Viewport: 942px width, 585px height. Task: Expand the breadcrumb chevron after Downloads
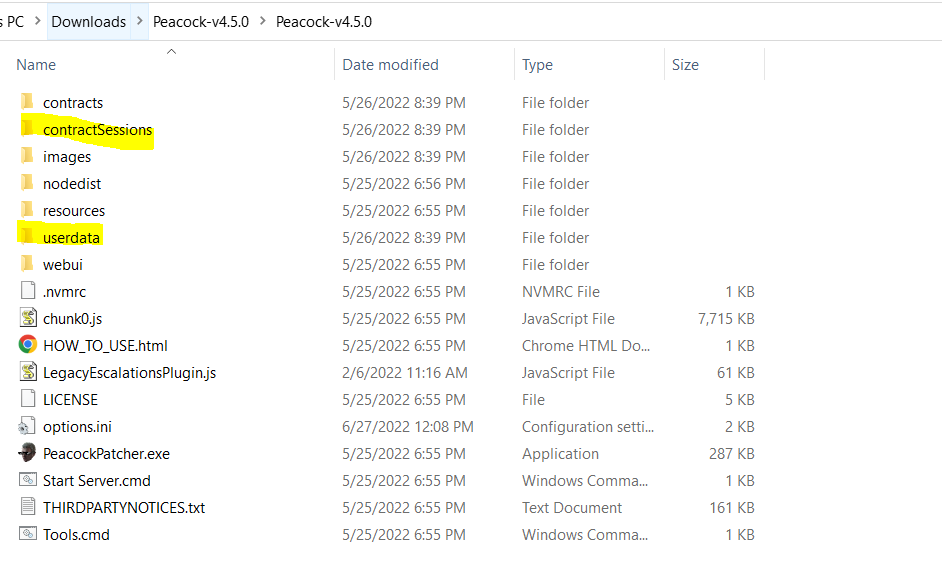(139, 21)
